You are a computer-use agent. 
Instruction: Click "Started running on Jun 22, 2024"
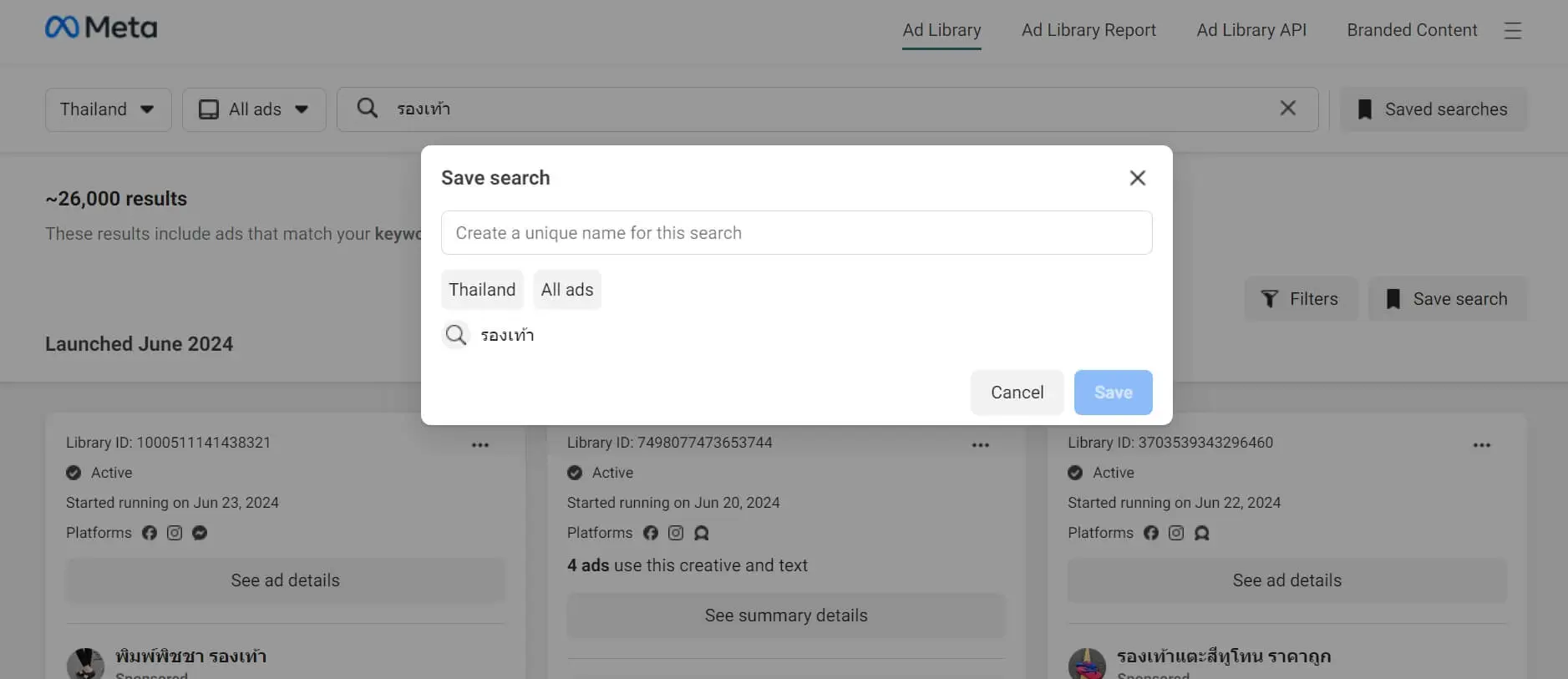coord(1174,503)
